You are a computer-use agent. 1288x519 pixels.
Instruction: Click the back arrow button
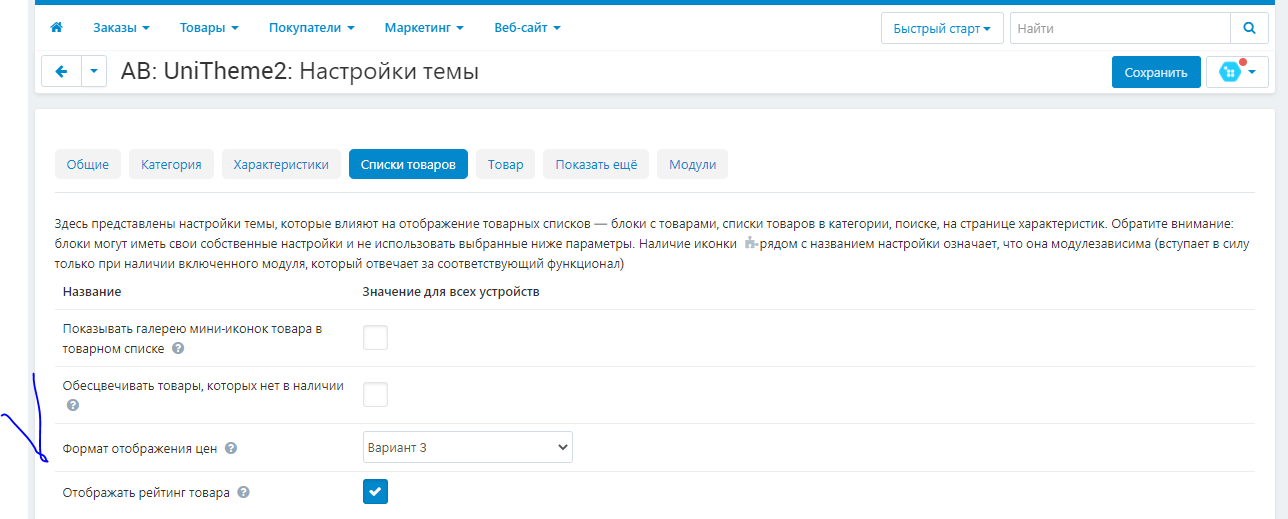pos(61,72)
